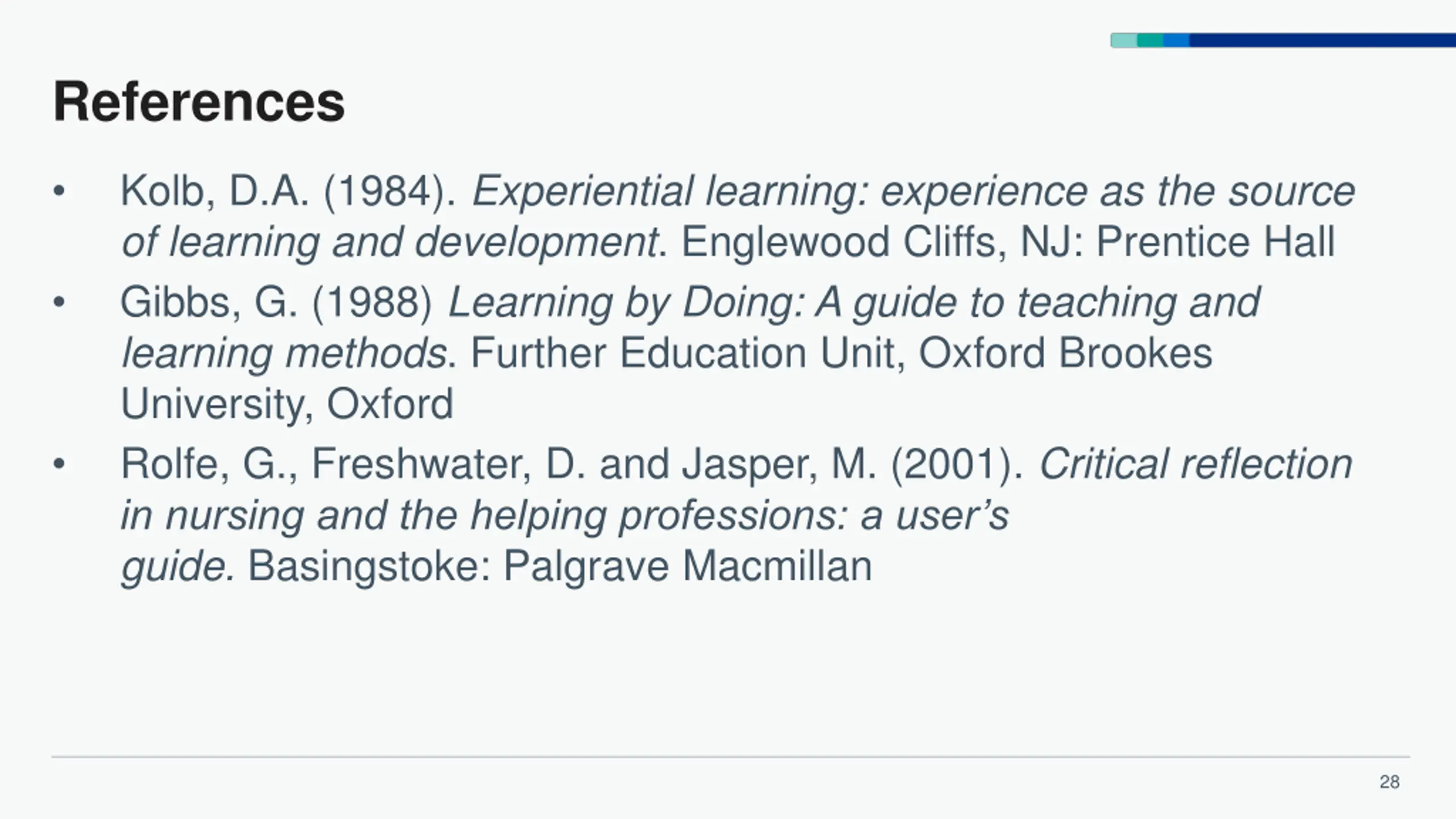Select the authors Rolfe, G., Freshwater, D.

353,464
